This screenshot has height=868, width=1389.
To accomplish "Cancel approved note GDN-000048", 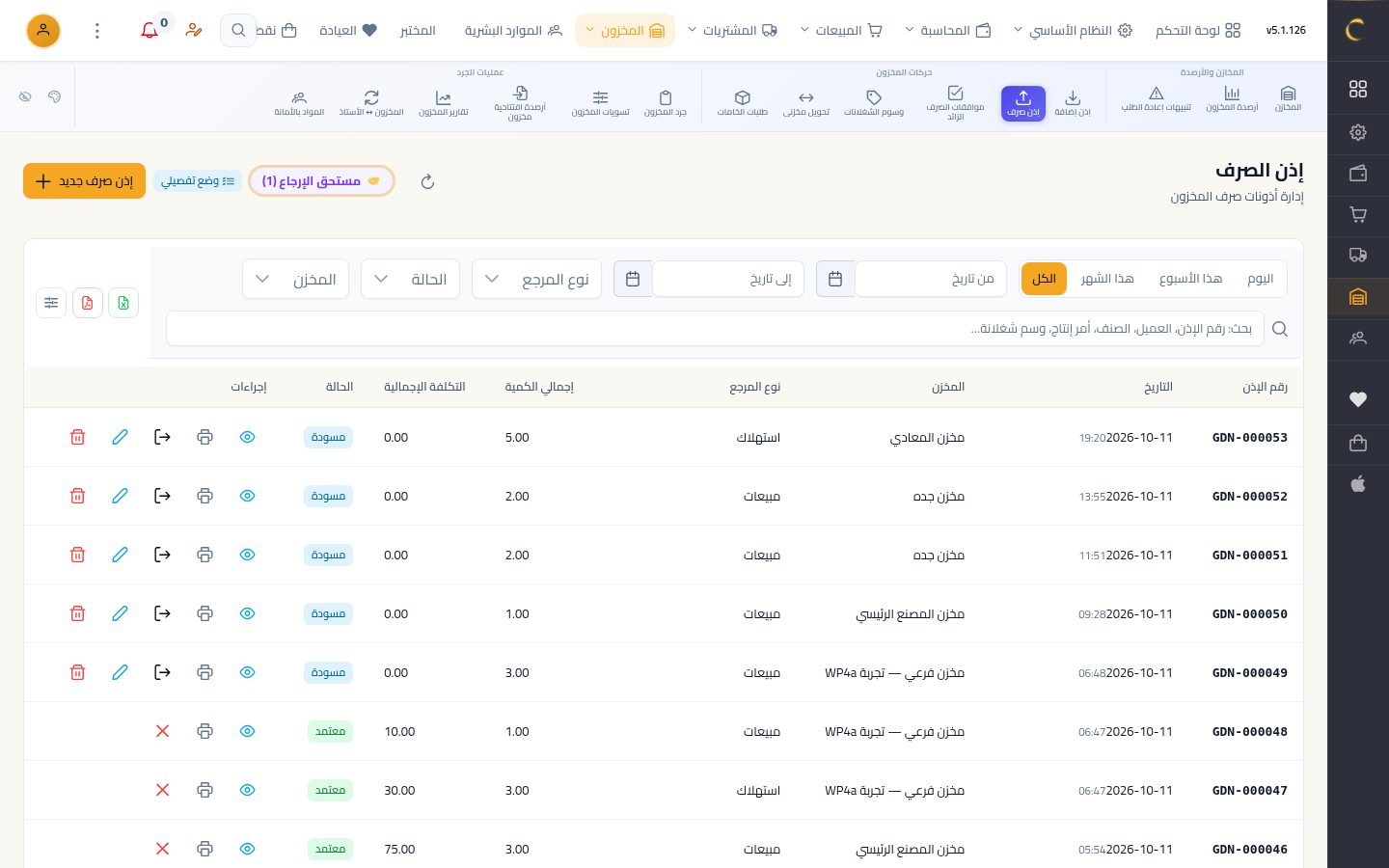I will pos(162,731).
